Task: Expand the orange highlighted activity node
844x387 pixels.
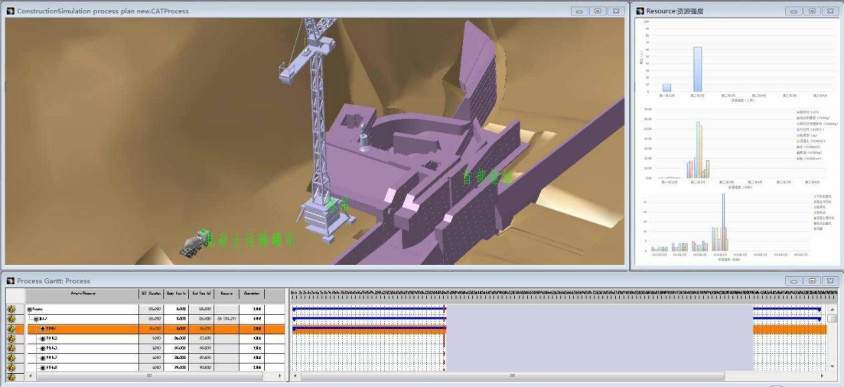Action: (43, 328)
